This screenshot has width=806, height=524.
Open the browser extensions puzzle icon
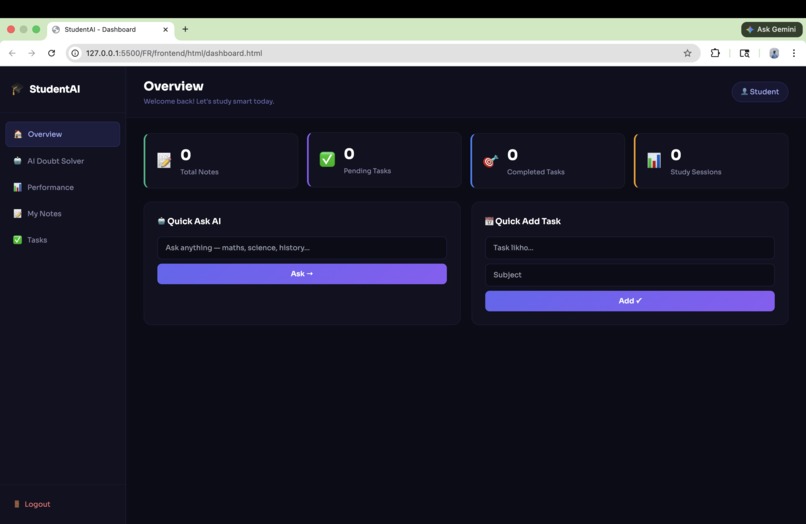click(715, 53)
